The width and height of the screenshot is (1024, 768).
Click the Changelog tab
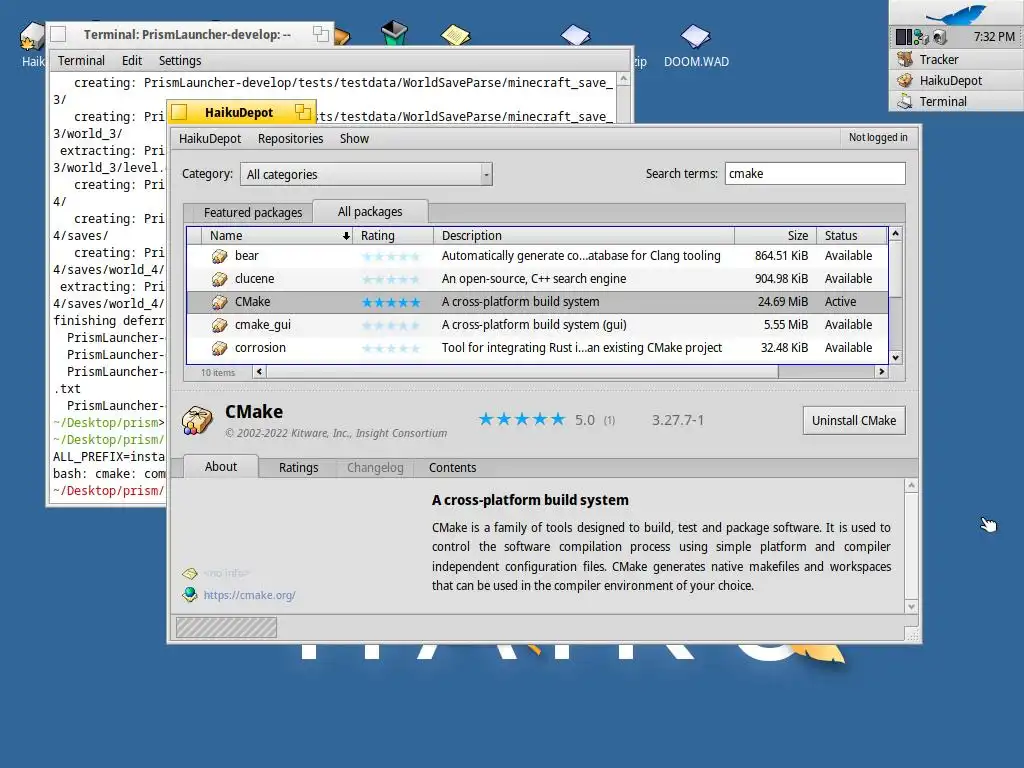pyautogui.click(x=376, y=468)
